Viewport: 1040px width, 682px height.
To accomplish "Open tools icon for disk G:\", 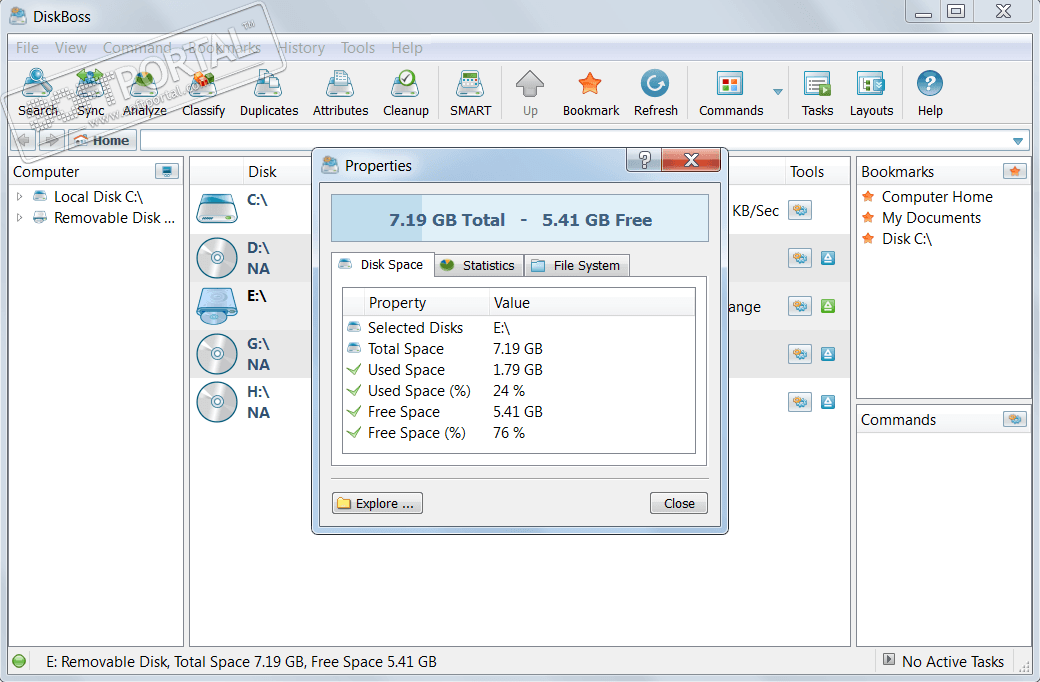I will 800,354.
